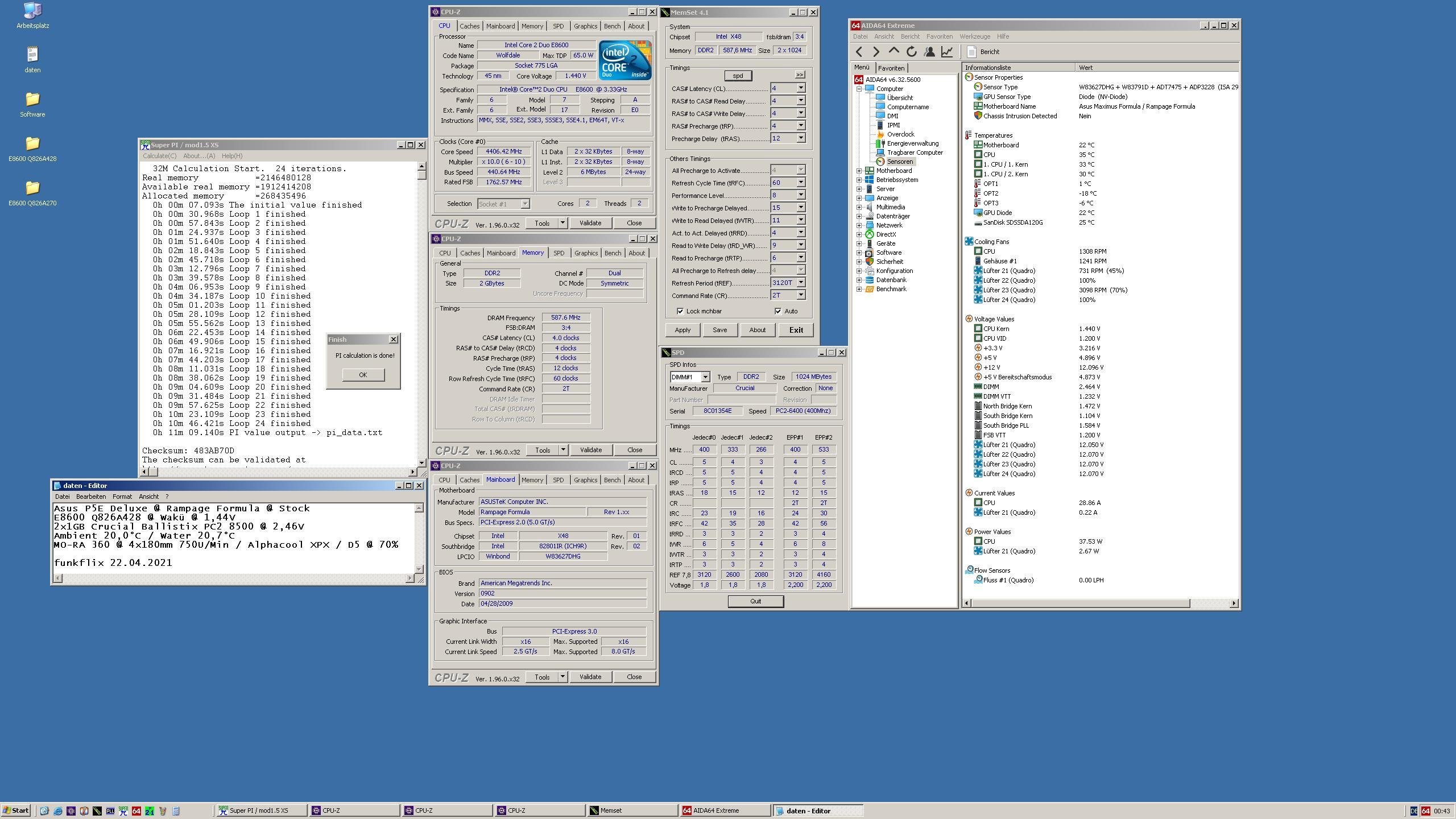Image resolution: width=1456 pixels, height=819 pixels.
Task: Expand Multimedia node in AIDA64 tree
Action: pyautogui.click(x=859, y=207)
